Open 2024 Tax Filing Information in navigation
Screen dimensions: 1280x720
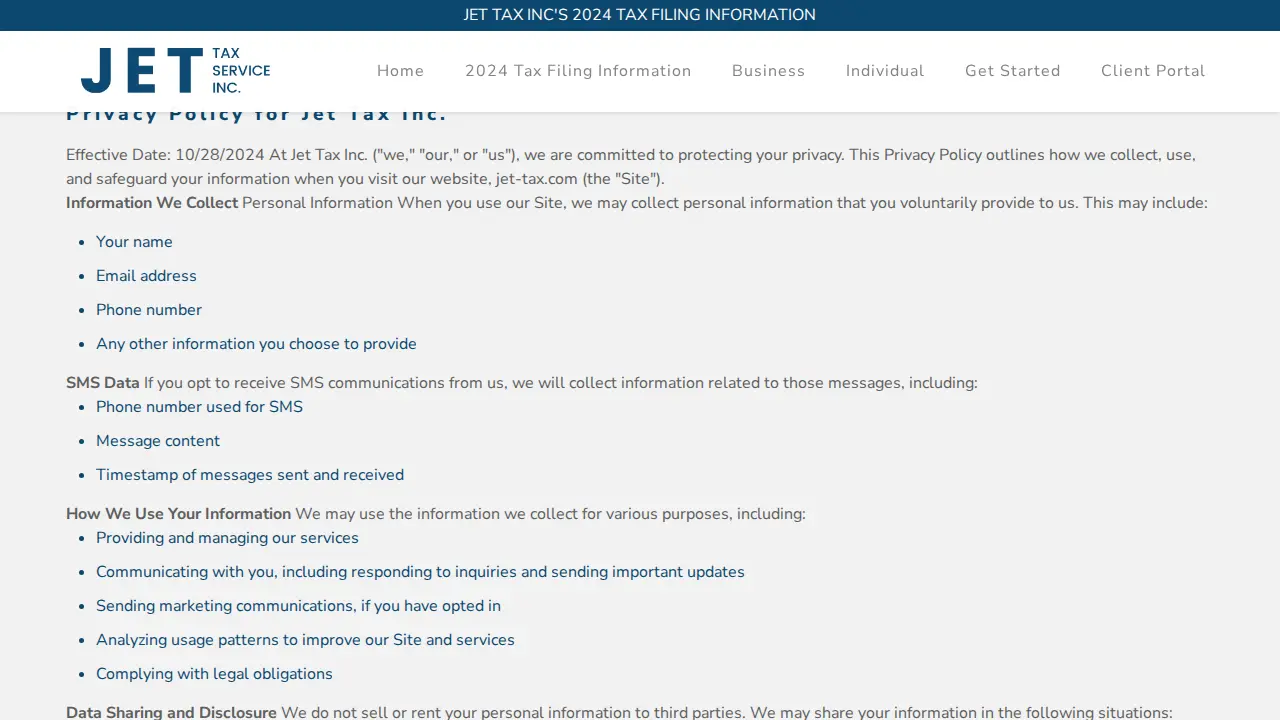tap(578, 71)
